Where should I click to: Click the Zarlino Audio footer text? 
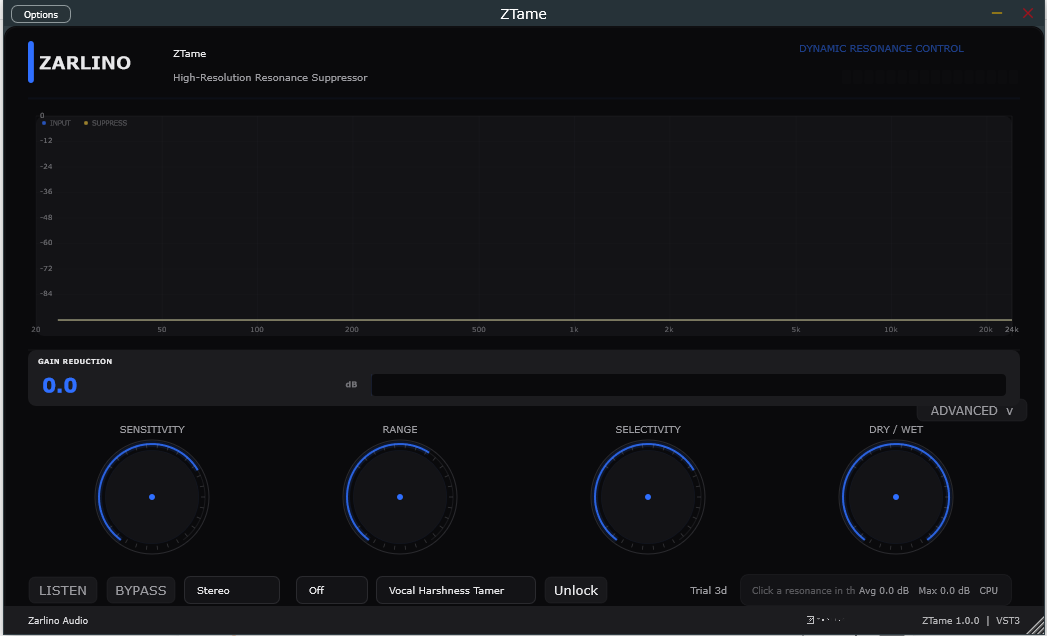click(58, 621)
